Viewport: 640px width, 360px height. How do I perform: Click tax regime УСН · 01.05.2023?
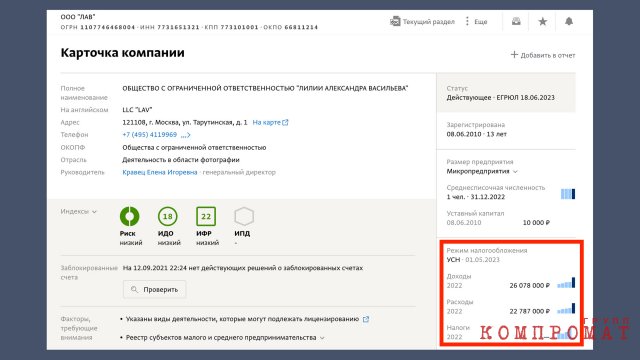473,260
